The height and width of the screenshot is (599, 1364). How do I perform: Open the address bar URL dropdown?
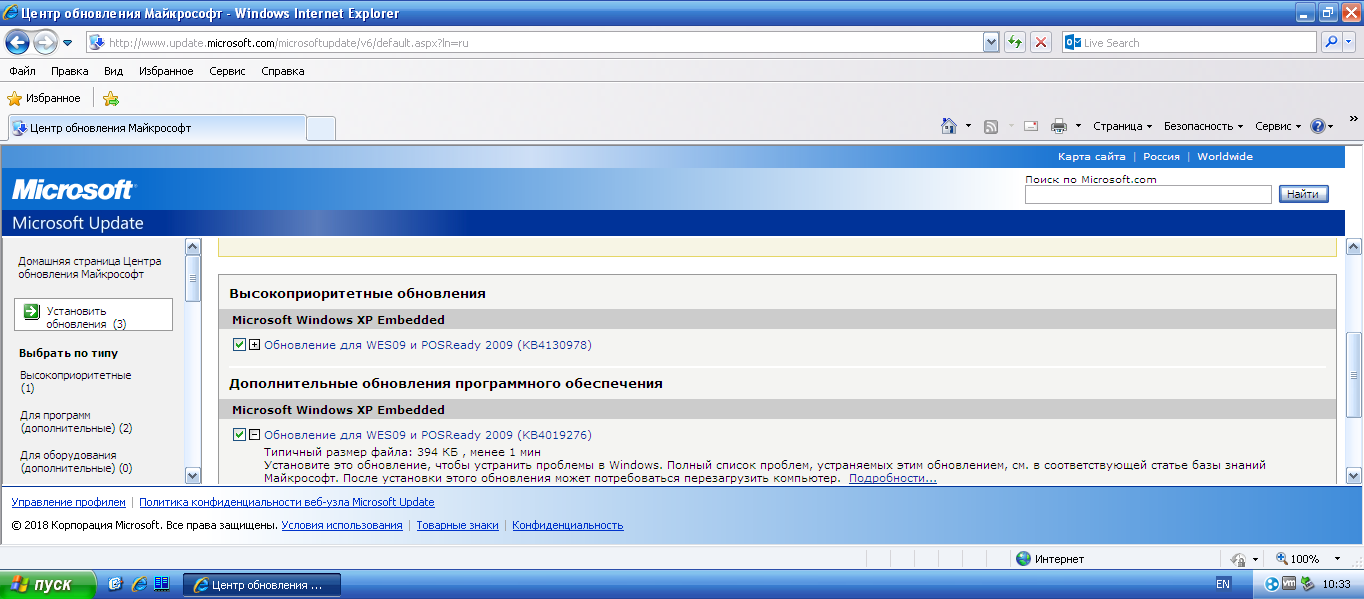tap(991, 42)
